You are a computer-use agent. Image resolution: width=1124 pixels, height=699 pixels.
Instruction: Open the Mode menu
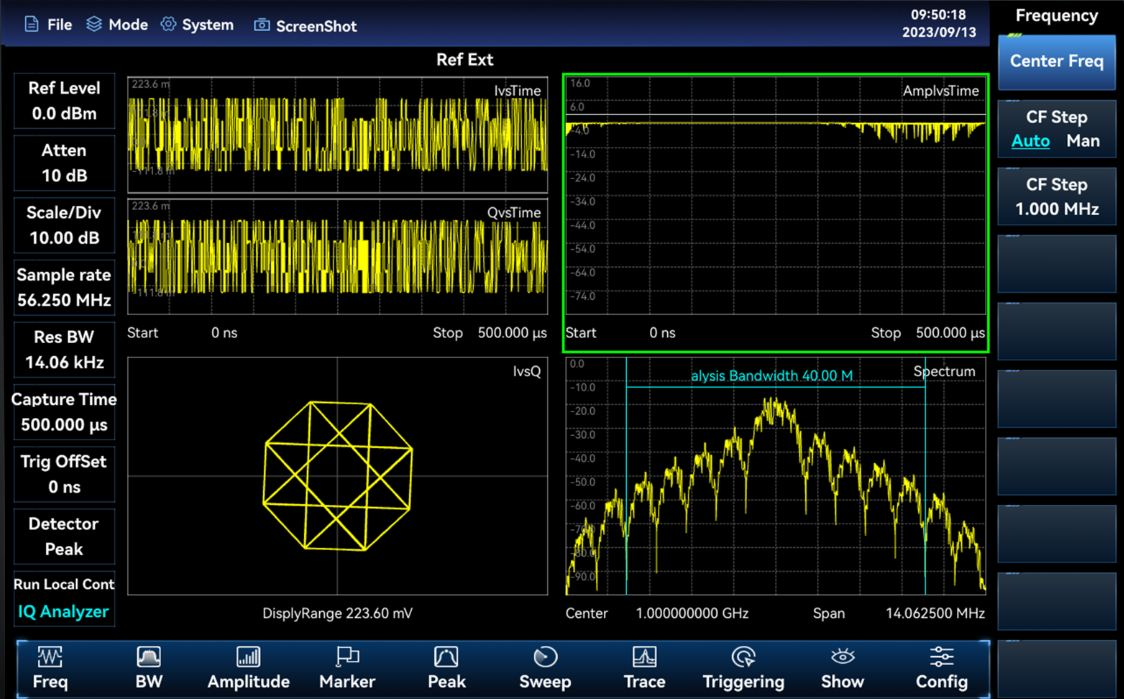click(117, 25)
